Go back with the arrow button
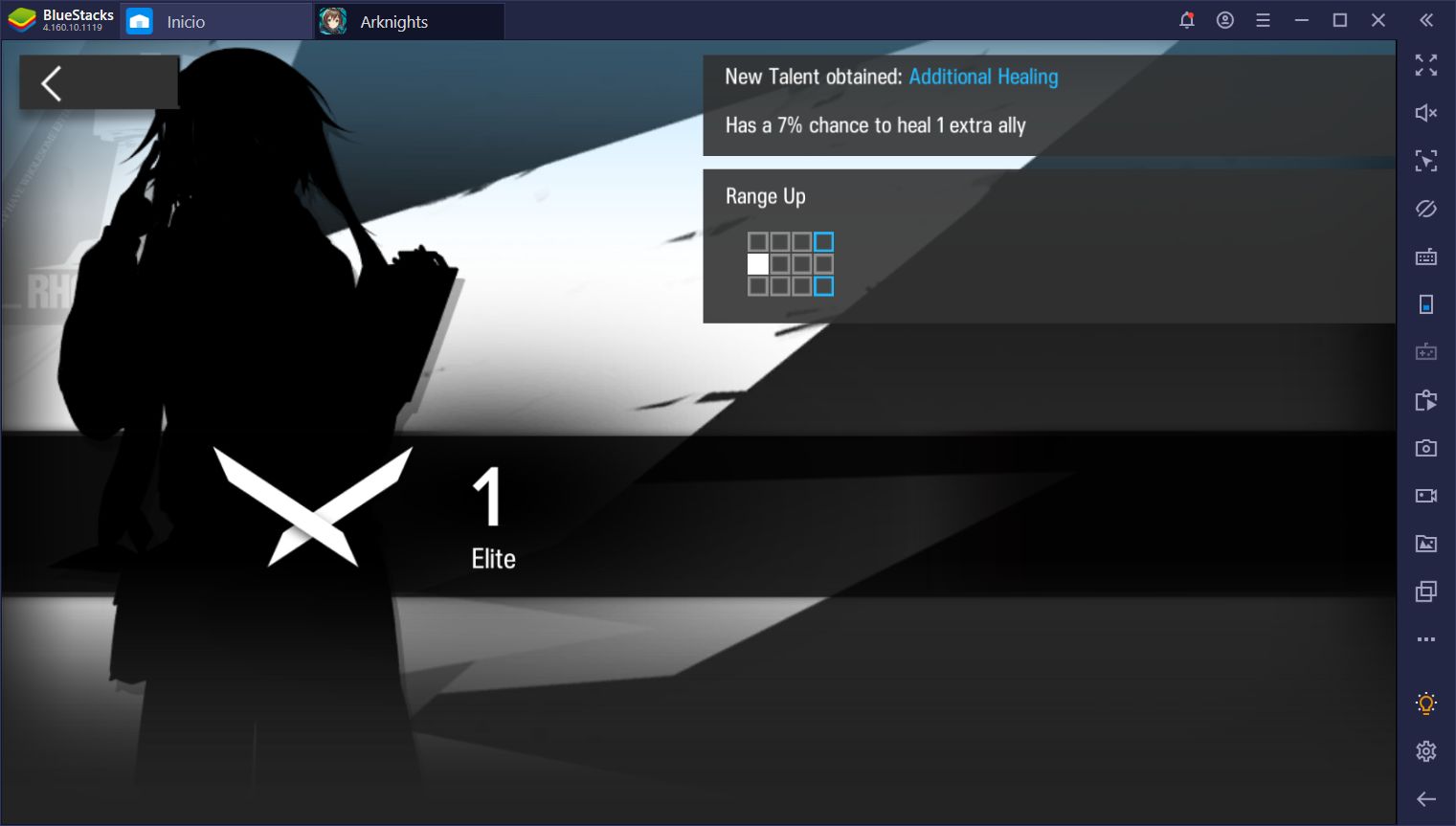This screenshot has height=826, width=1456. (x=99, y=82)
